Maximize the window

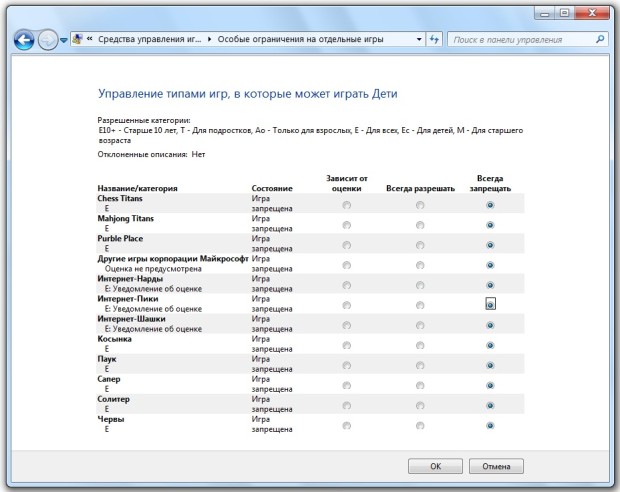564,13
